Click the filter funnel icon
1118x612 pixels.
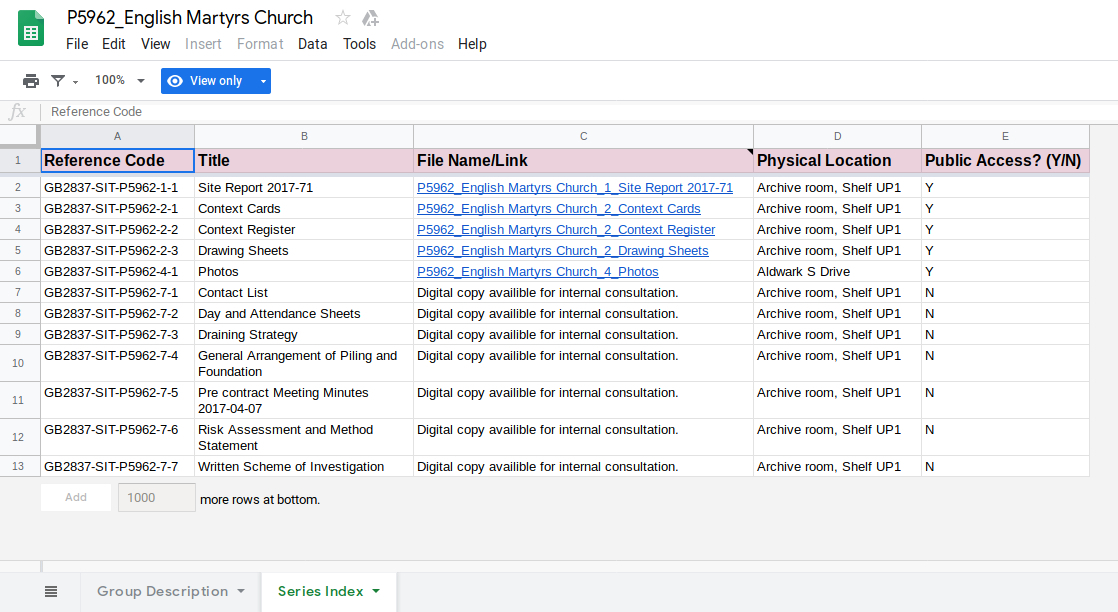58,81
